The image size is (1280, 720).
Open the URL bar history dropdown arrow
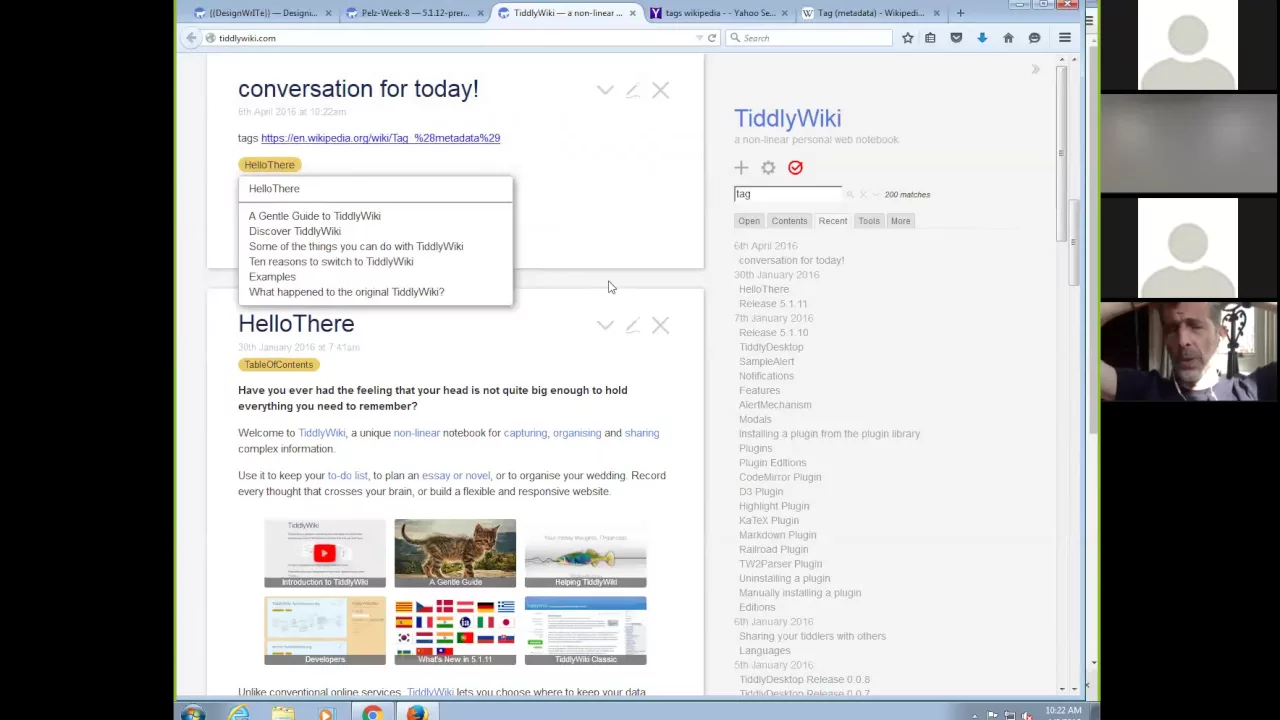699,38
